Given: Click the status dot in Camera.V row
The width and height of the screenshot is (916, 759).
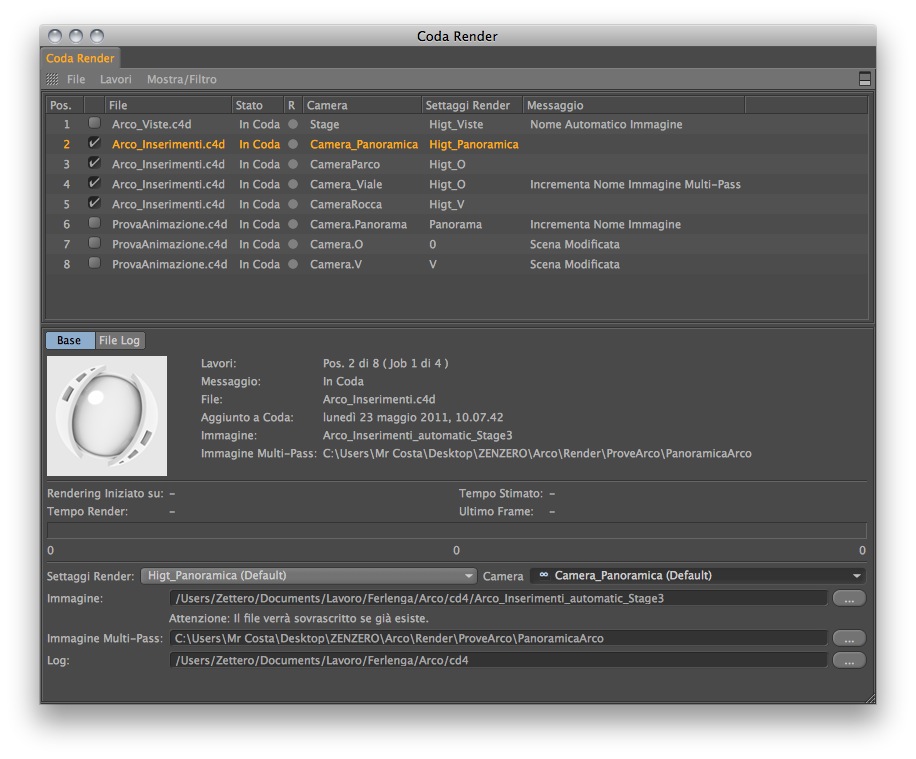Looking at the screenshot, I should (x=293, y=264).
